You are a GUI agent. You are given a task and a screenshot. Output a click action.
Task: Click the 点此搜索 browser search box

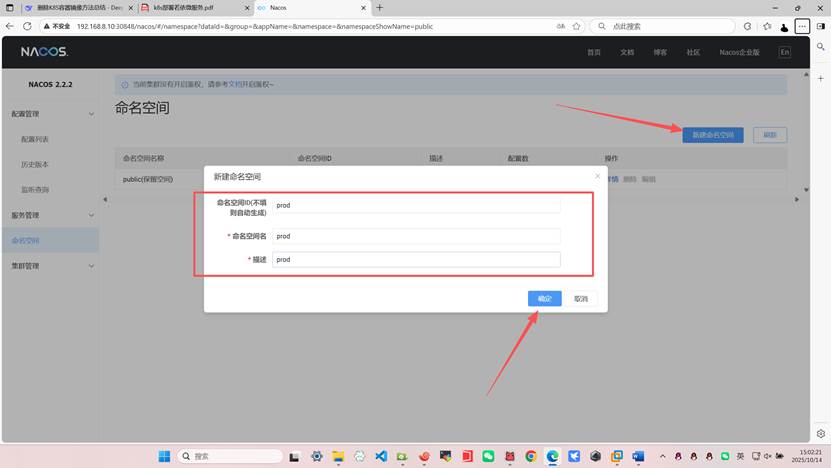pos(662,26)
